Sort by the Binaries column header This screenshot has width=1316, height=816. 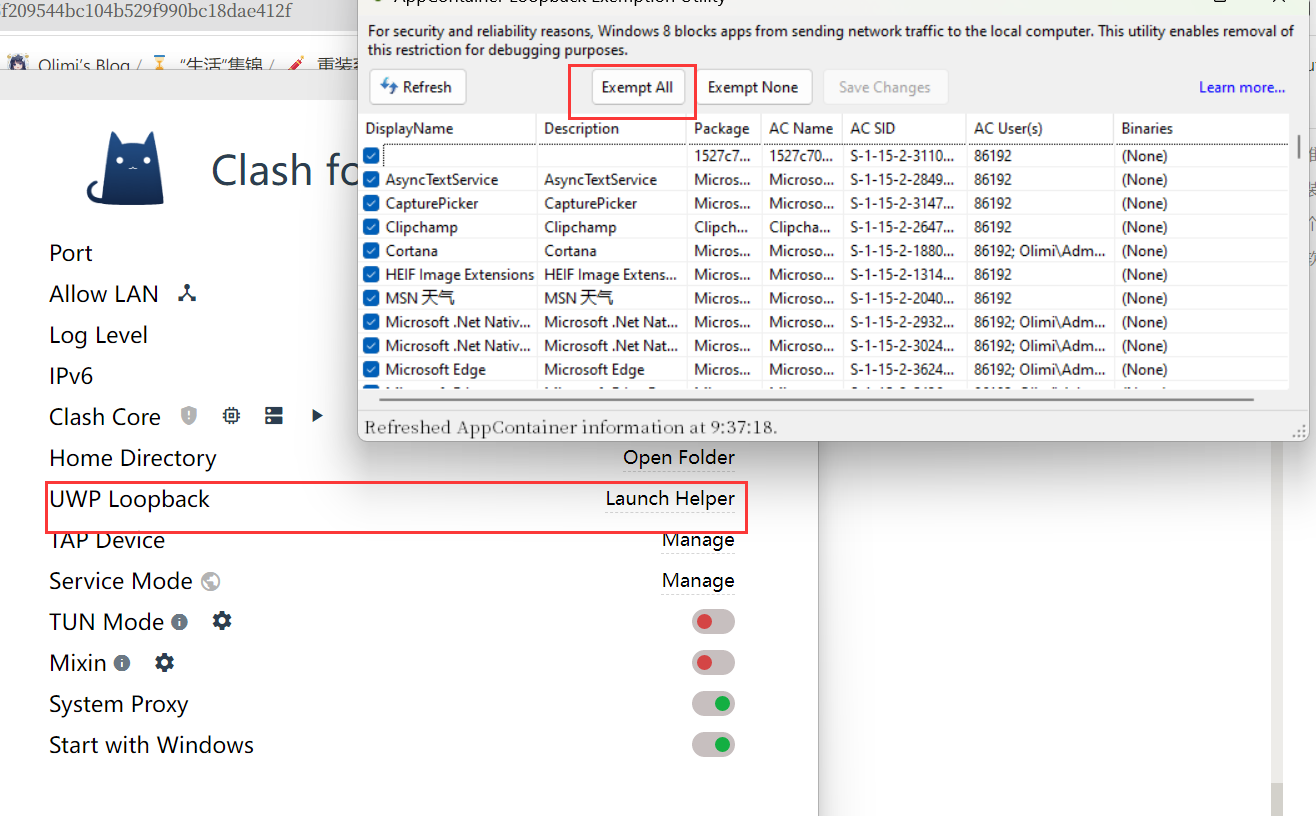coord(1201,128)
